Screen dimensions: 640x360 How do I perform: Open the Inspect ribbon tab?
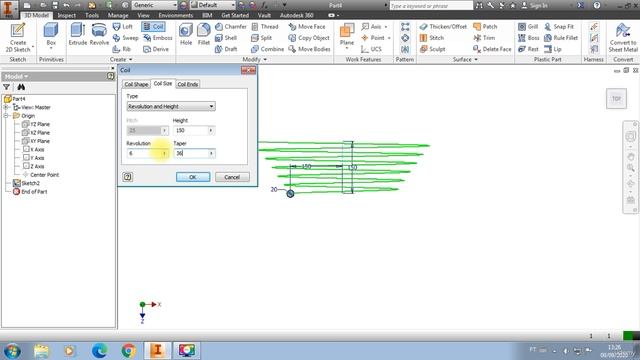pyautogui.click(x=67, y=15)
